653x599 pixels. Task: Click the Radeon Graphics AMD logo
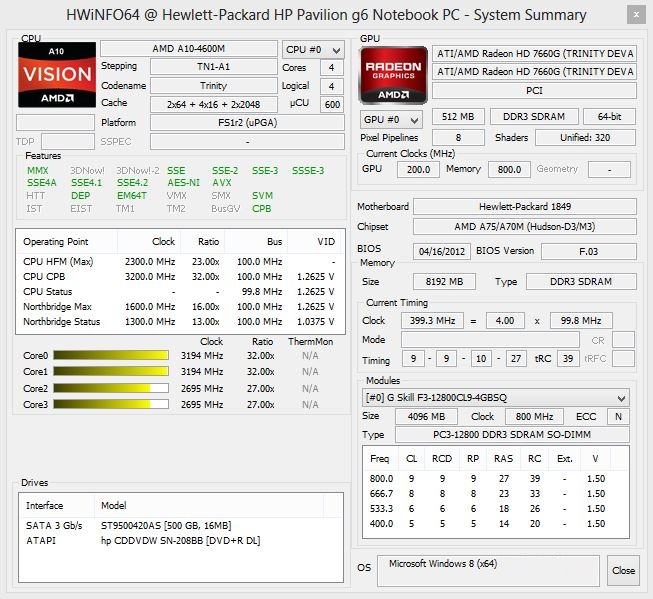[x=393, y=75]
